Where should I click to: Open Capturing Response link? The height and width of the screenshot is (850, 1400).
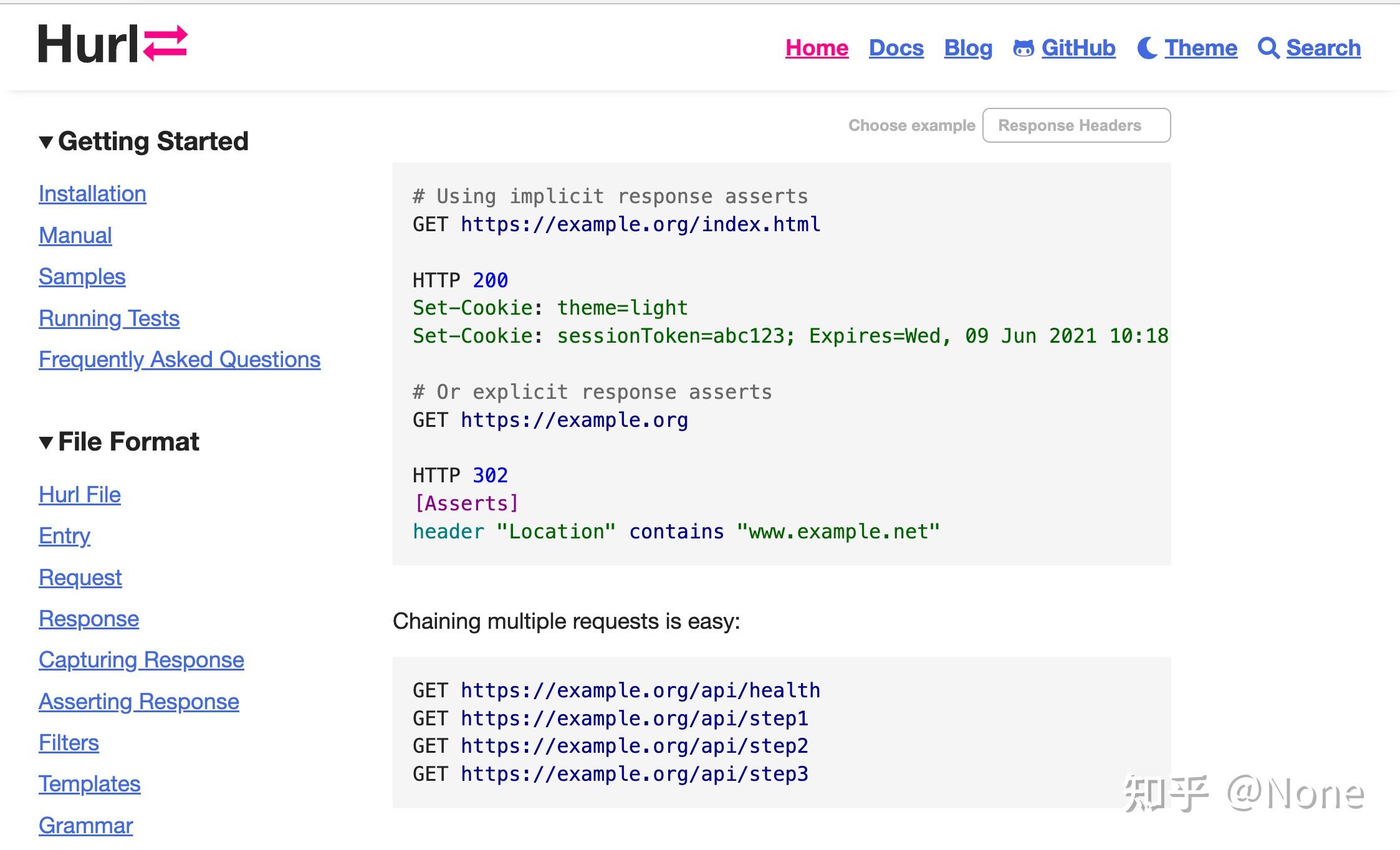click(x=141, y=660)
